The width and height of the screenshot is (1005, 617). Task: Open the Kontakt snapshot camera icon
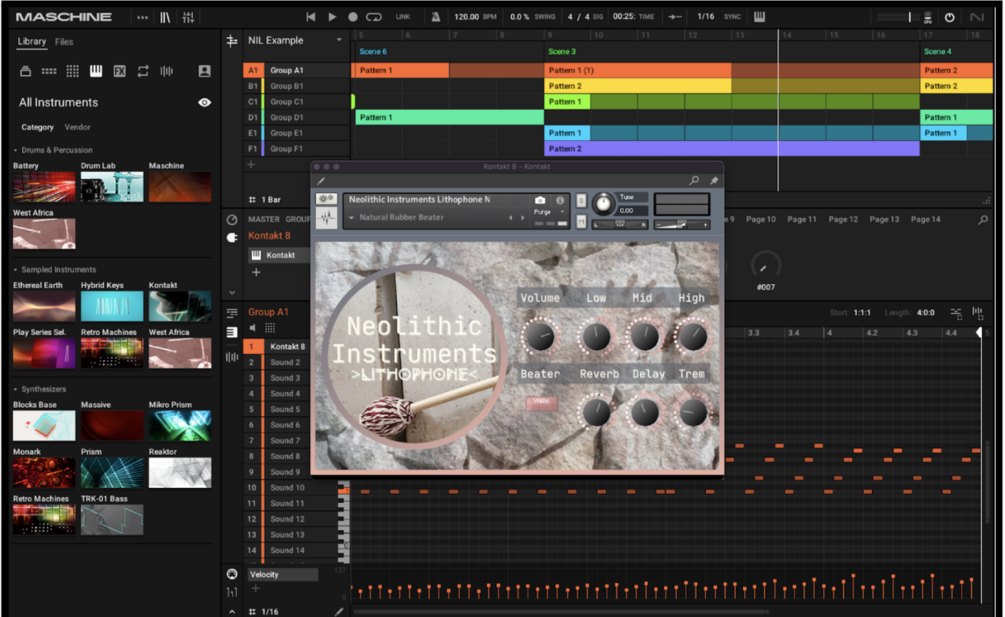(540, 201)
